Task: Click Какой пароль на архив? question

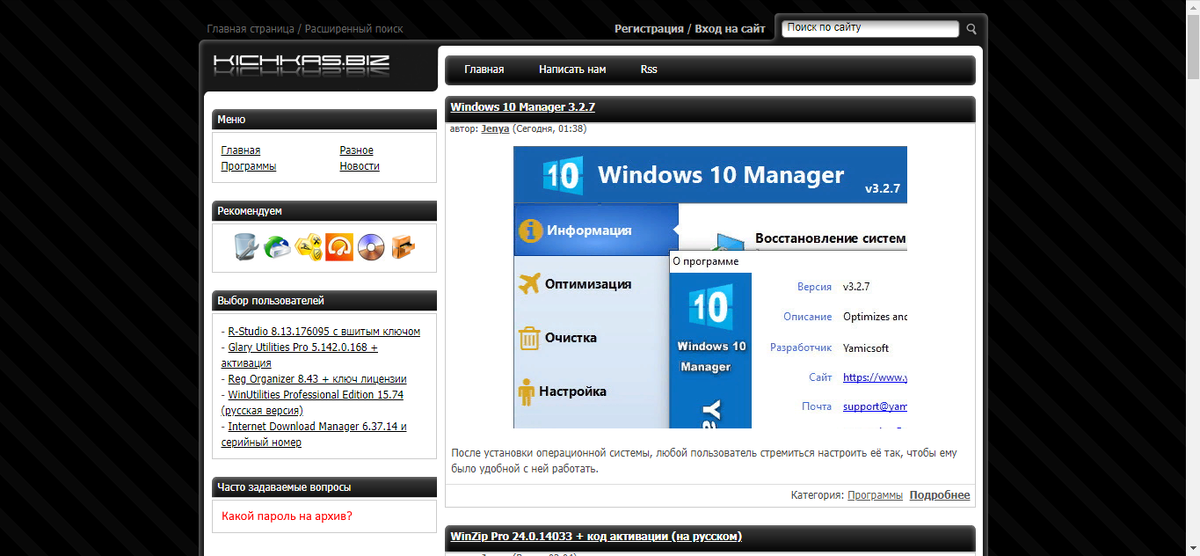Action: pos(287,516)
